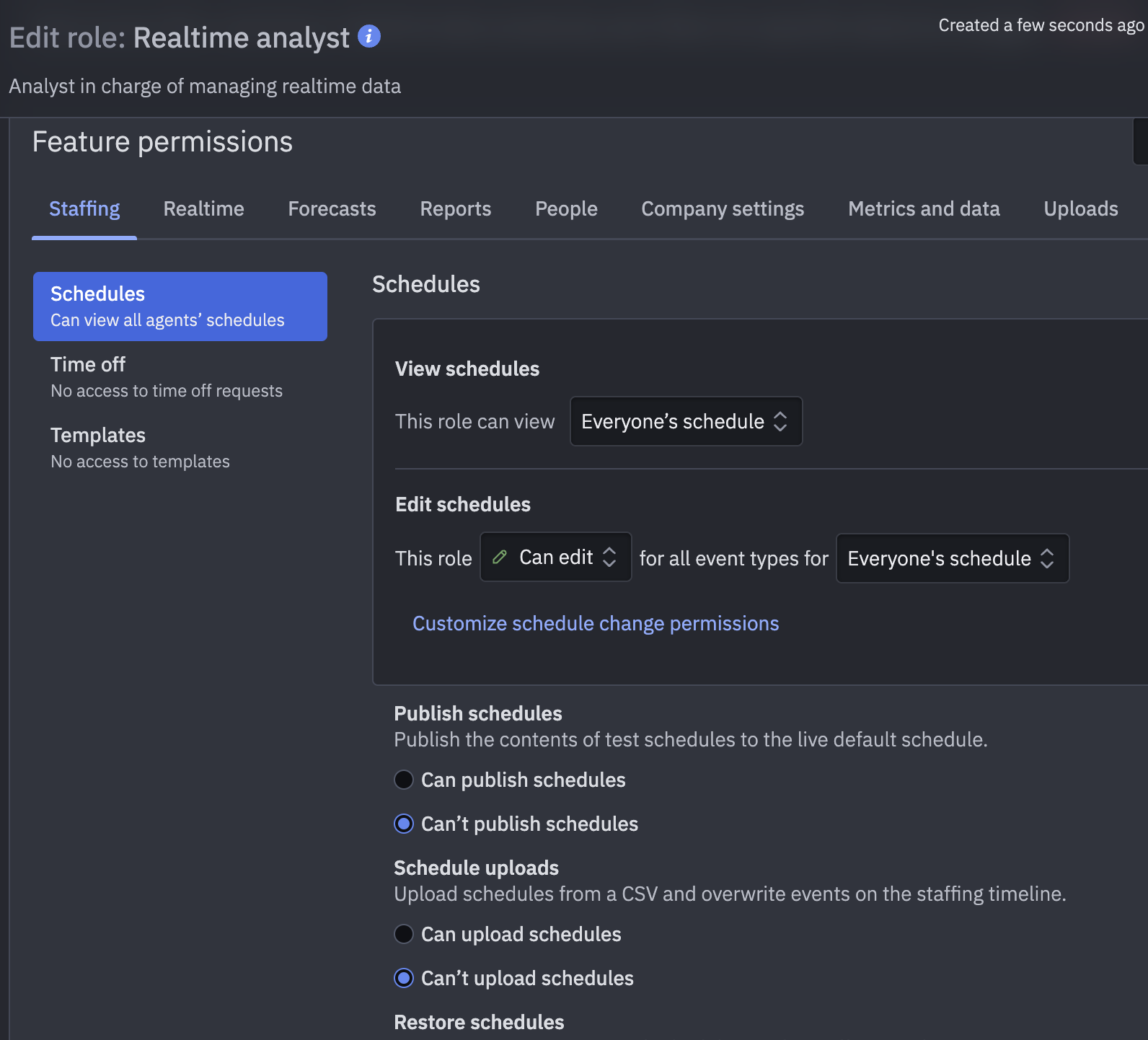This screenshot has width=1148, height=1040.
Task: Click the Edit schedules heading
Action: coord(463,504)
